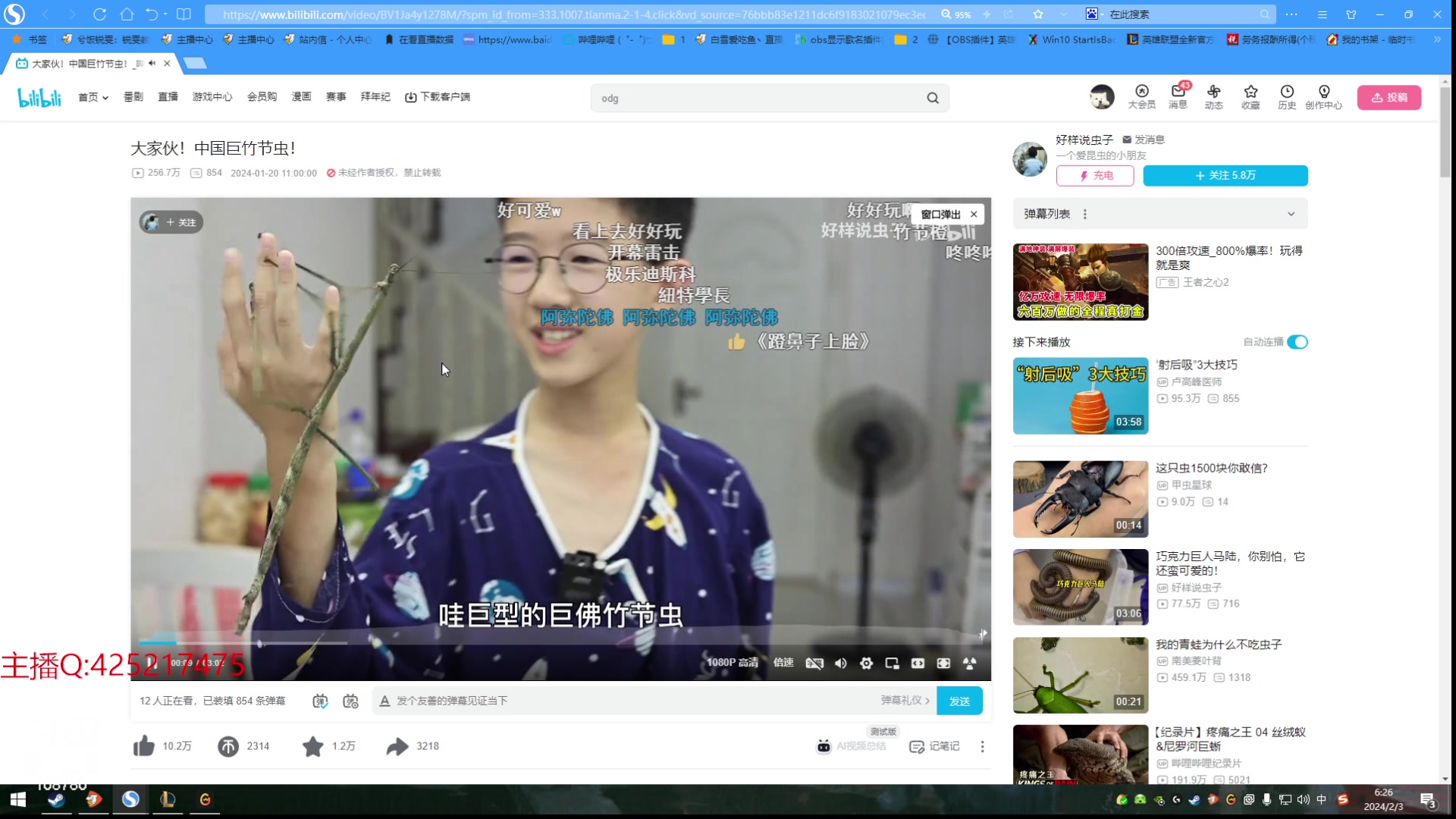Adjust the player volume icon

840,664
